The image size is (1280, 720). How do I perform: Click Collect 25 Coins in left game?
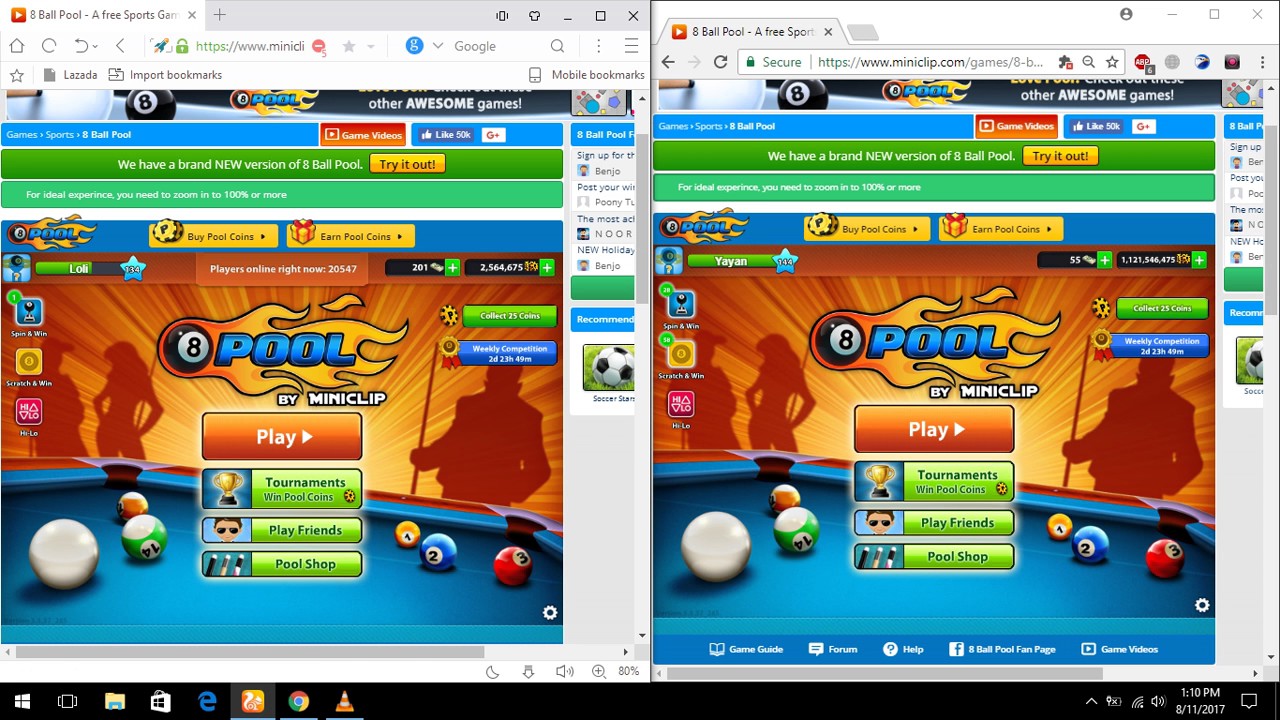[509, 316]
